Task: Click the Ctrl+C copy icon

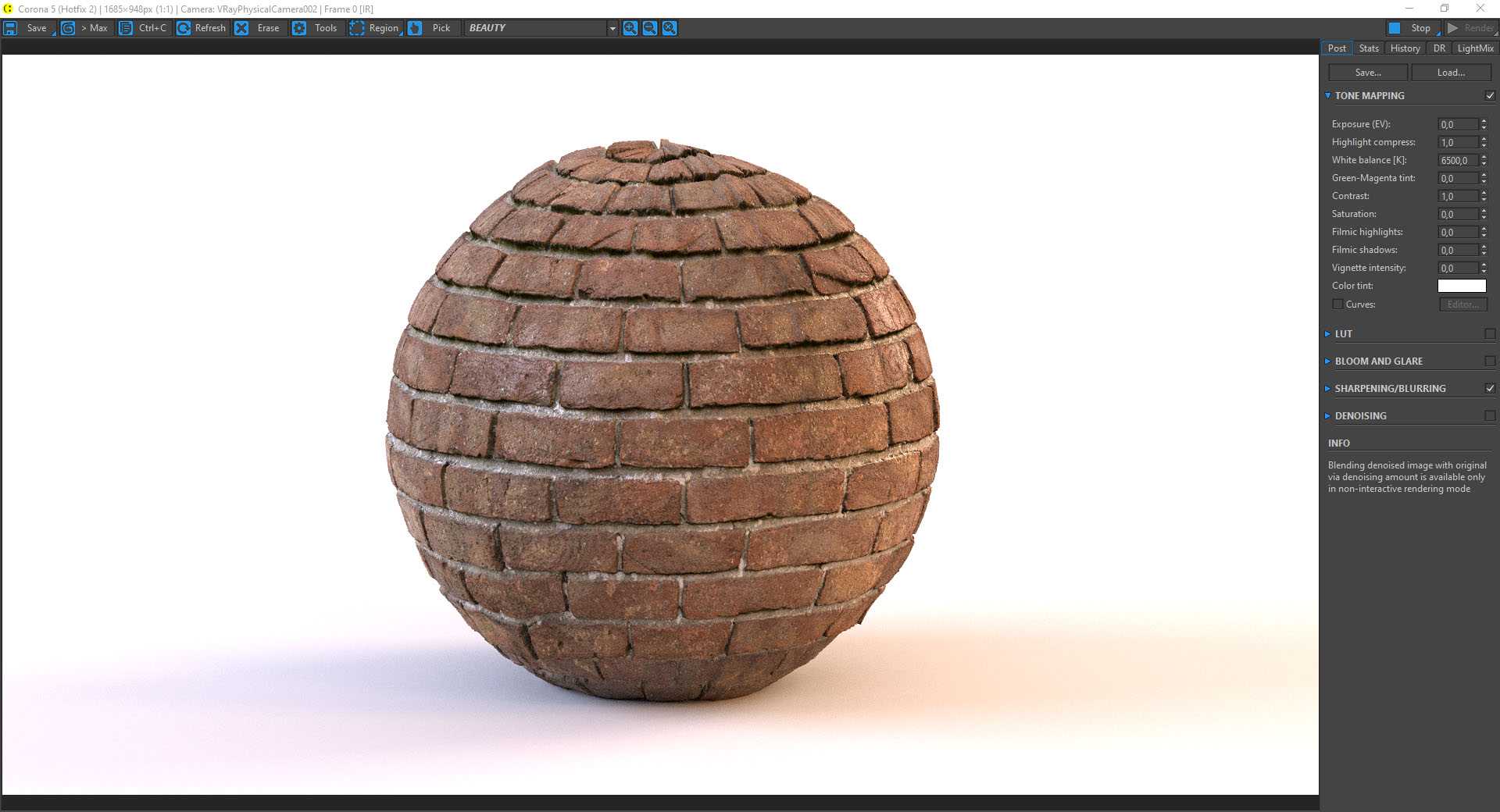Action: pos(125,28)
